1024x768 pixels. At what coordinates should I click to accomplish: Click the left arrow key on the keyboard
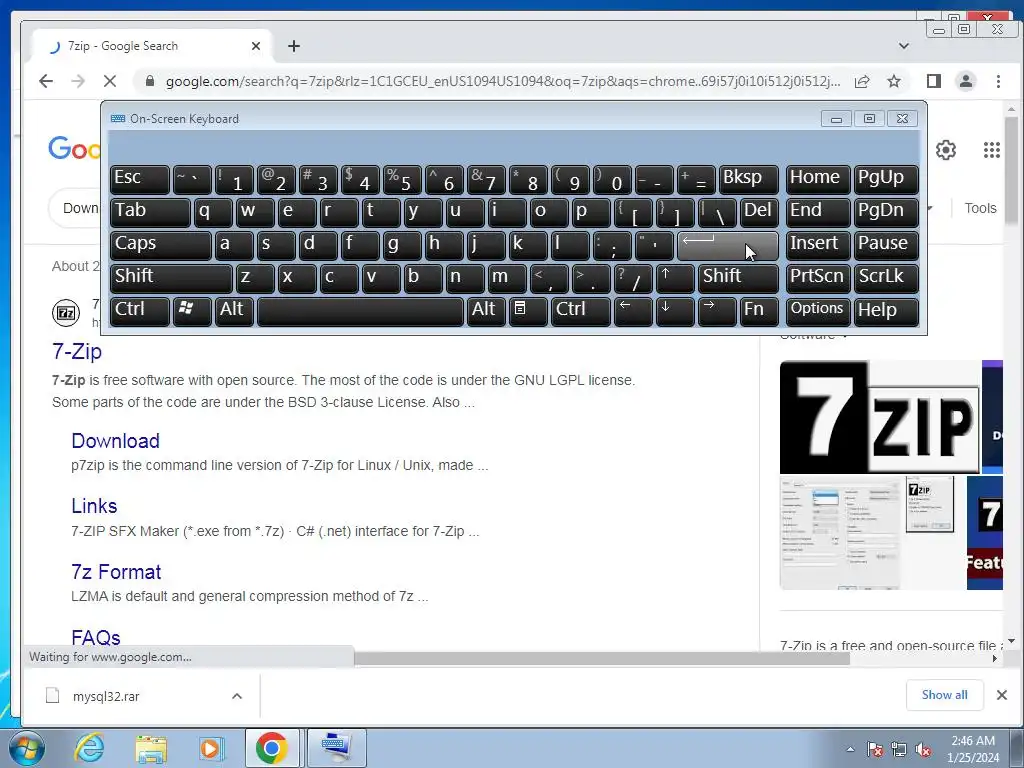tap(632, 311)
